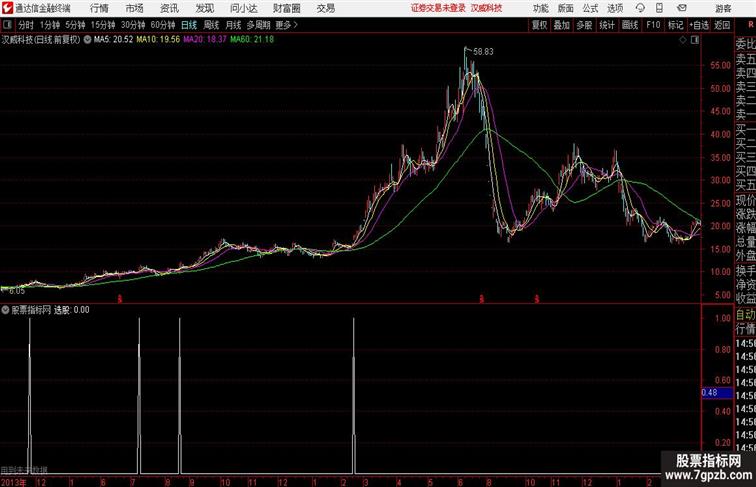Open the 行情 menu
Viewport: 756px width, 487px height.
pos(99,8)
